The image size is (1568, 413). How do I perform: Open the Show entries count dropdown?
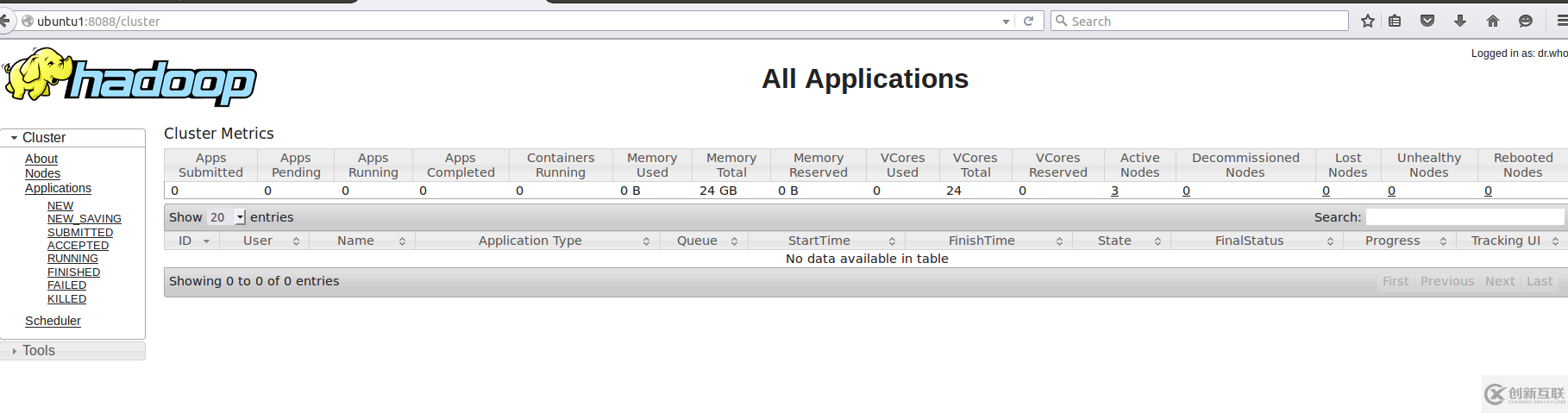(228, 217)
